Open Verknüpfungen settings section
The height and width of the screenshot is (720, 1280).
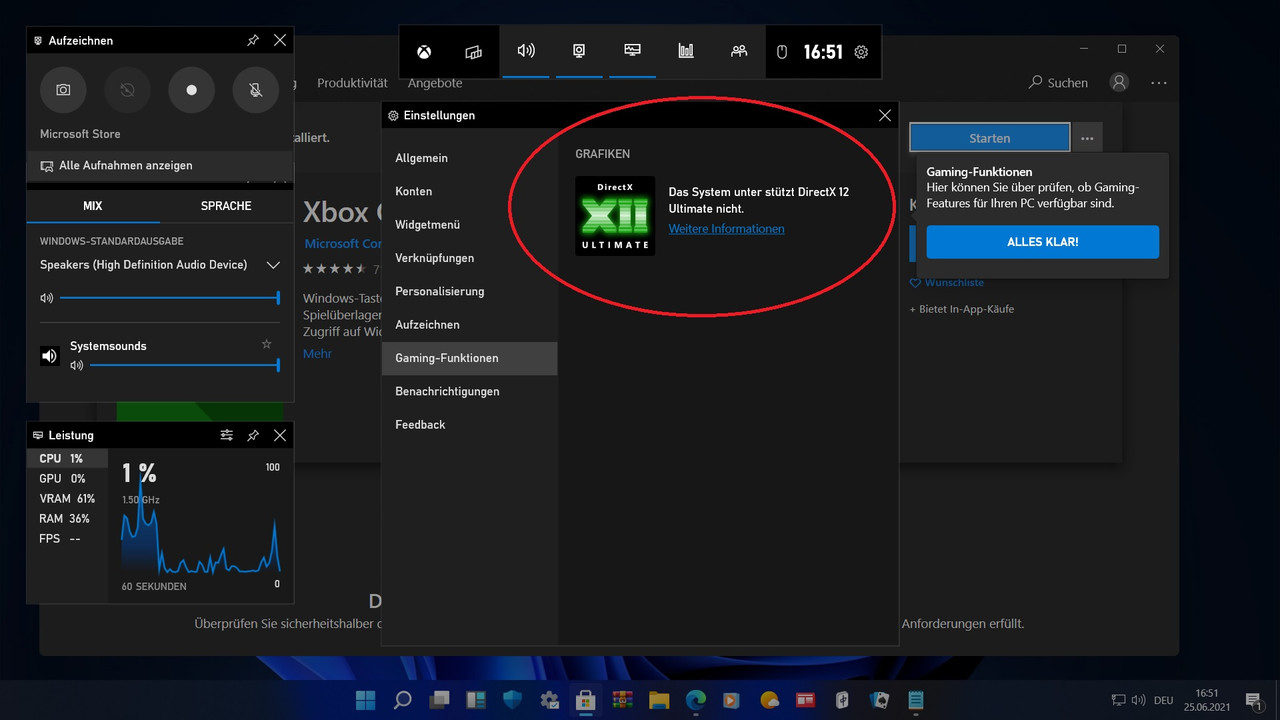[469, 258]
